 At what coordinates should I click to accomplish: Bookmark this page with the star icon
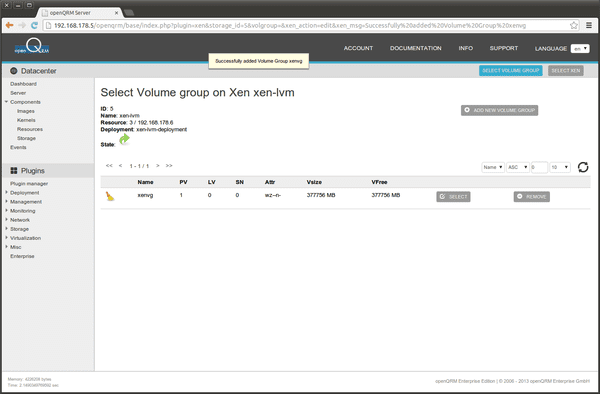[574, 25]
